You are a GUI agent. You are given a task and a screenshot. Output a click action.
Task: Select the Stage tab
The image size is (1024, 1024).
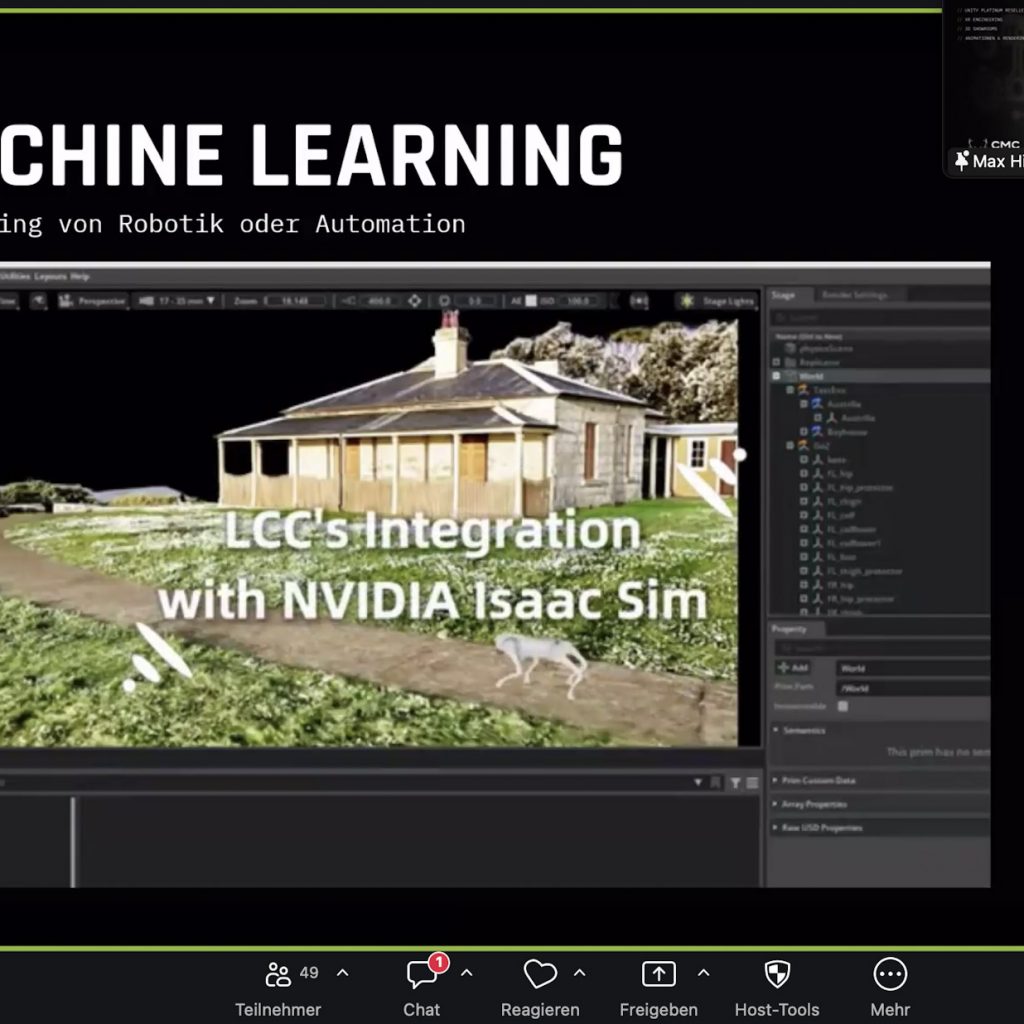[783, 294]
